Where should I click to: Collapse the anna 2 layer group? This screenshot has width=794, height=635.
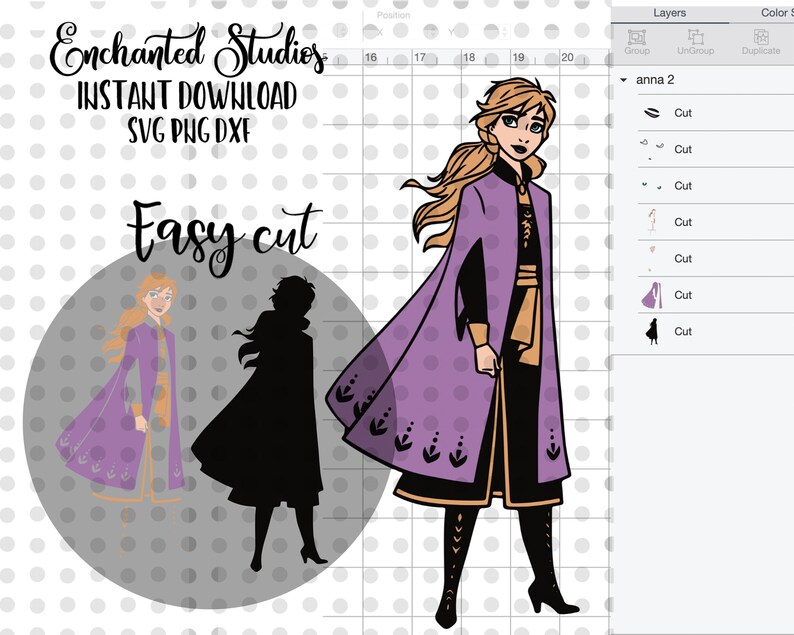click(624, 80)
